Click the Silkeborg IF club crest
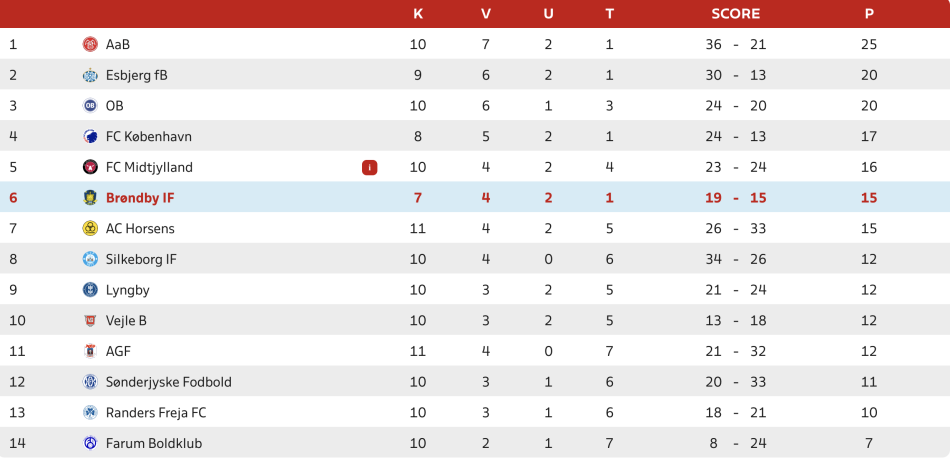 pos(90,259)
